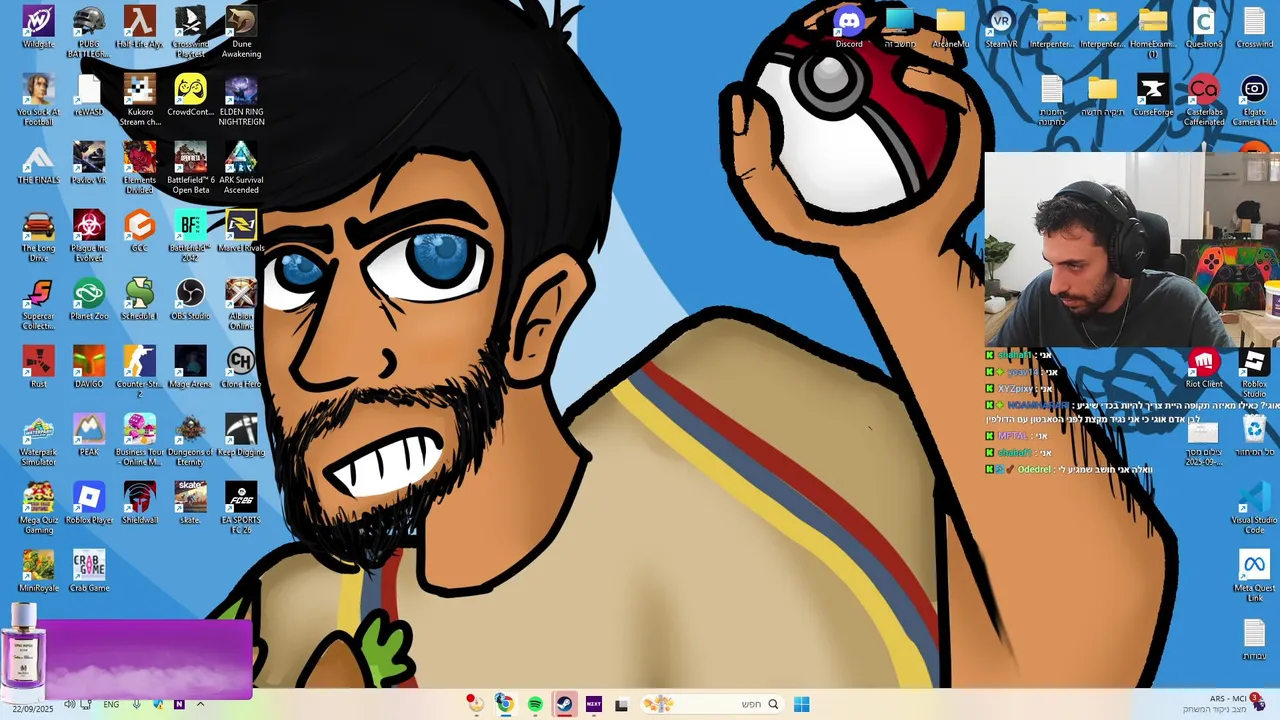
Task: Launch Shieldwall desktop icon
Action: pos(139,503)
